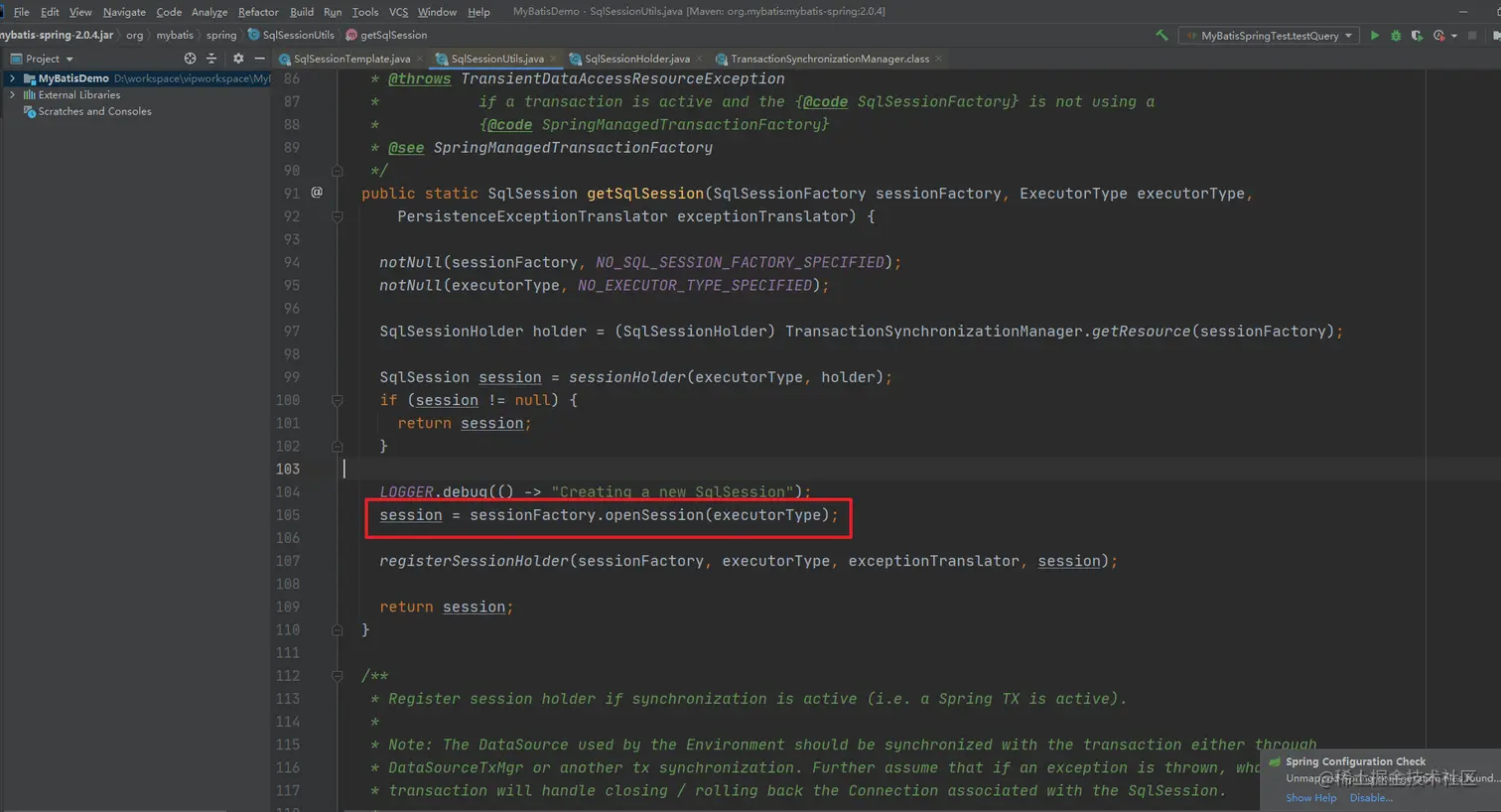The width and height of the screenshot is (1501, 812).
Task: Select the MyBatisDemo project root row
Action: click(136, 78)
